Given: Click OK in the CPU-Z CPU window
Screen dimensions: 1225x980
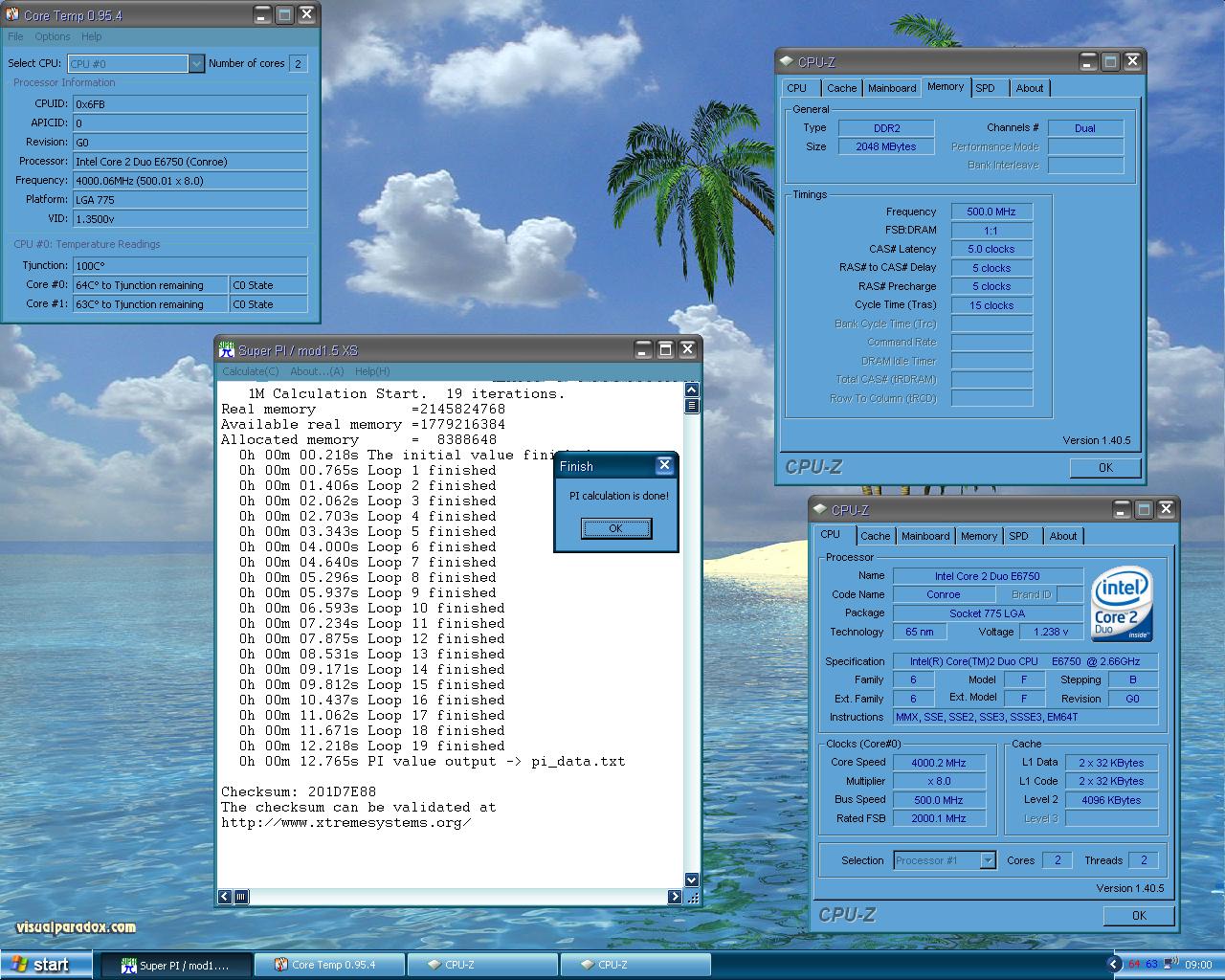Looking at the screenshot, I should (x=1139, y=916).
